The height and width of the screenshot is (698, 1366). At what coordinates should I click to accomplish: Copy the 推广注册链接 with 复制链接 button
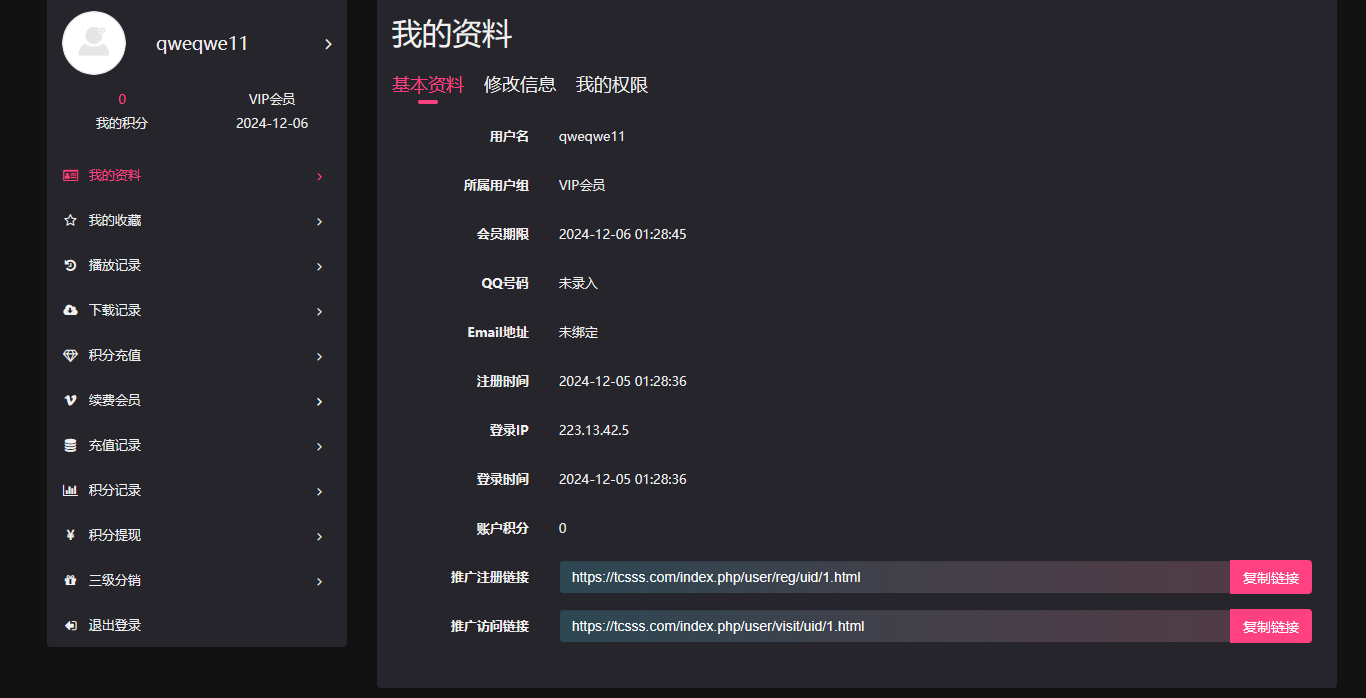[x=1271, y=577]
